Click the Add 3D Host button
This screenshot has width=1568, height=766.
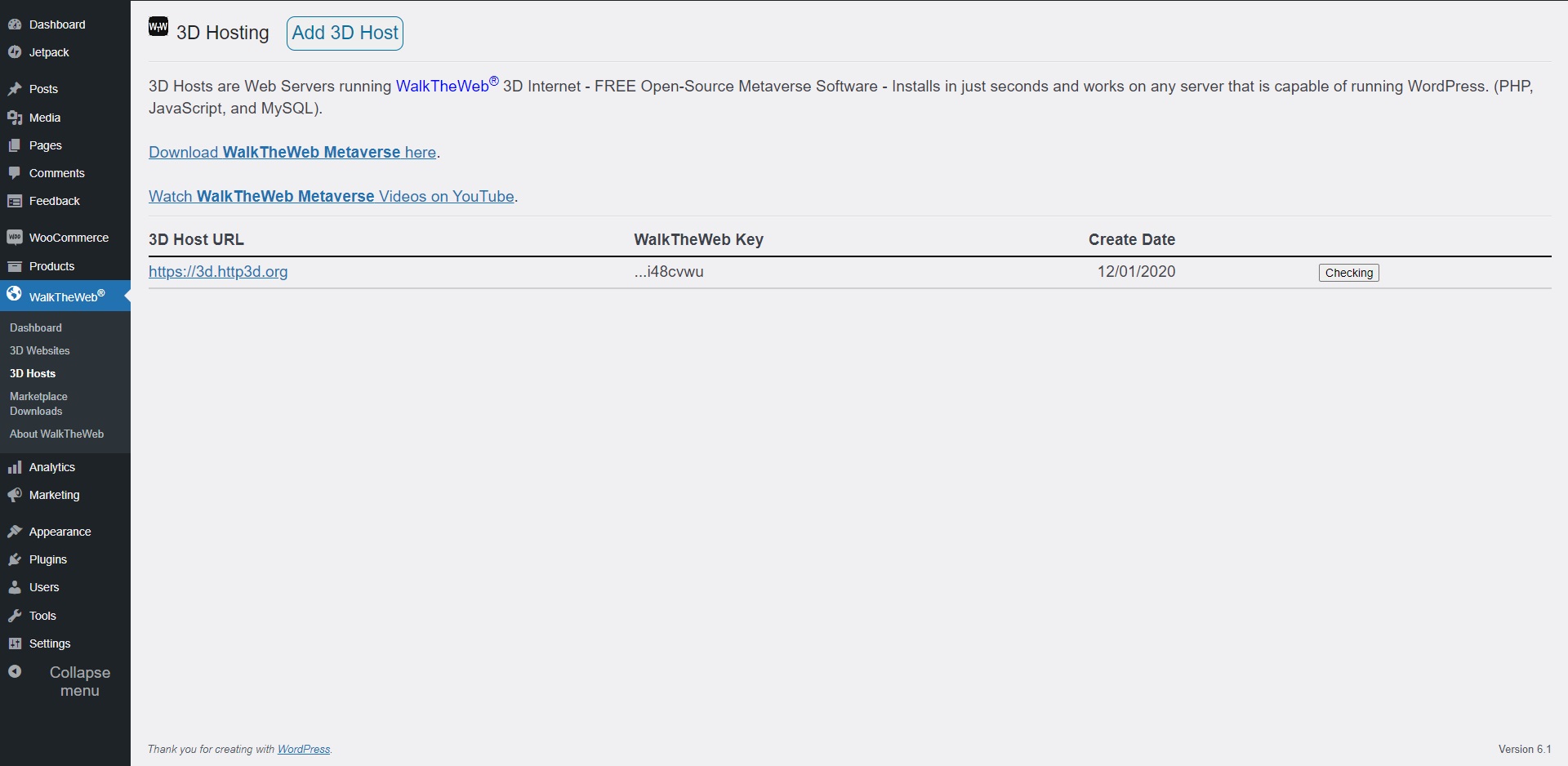pos(345,33)
